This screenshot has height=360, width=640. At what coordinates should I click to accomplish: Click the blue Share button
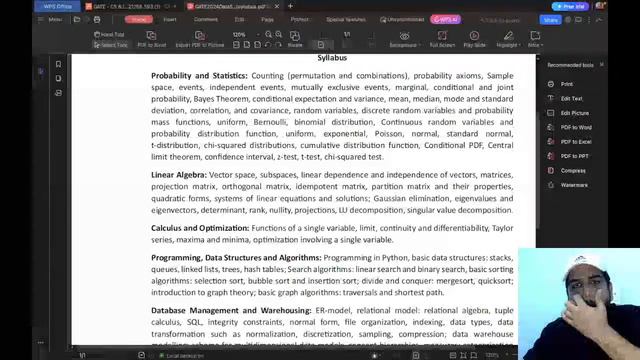pos(550,20)
